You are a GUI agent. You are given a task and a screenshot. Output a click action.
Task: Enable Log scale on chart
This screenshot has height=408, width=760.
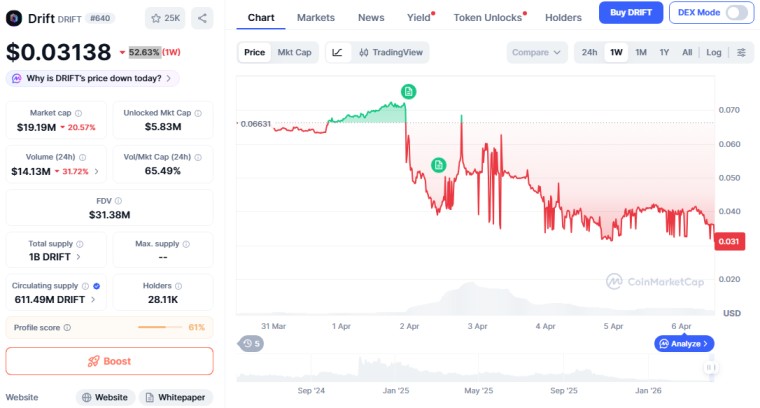coord(713,52)
